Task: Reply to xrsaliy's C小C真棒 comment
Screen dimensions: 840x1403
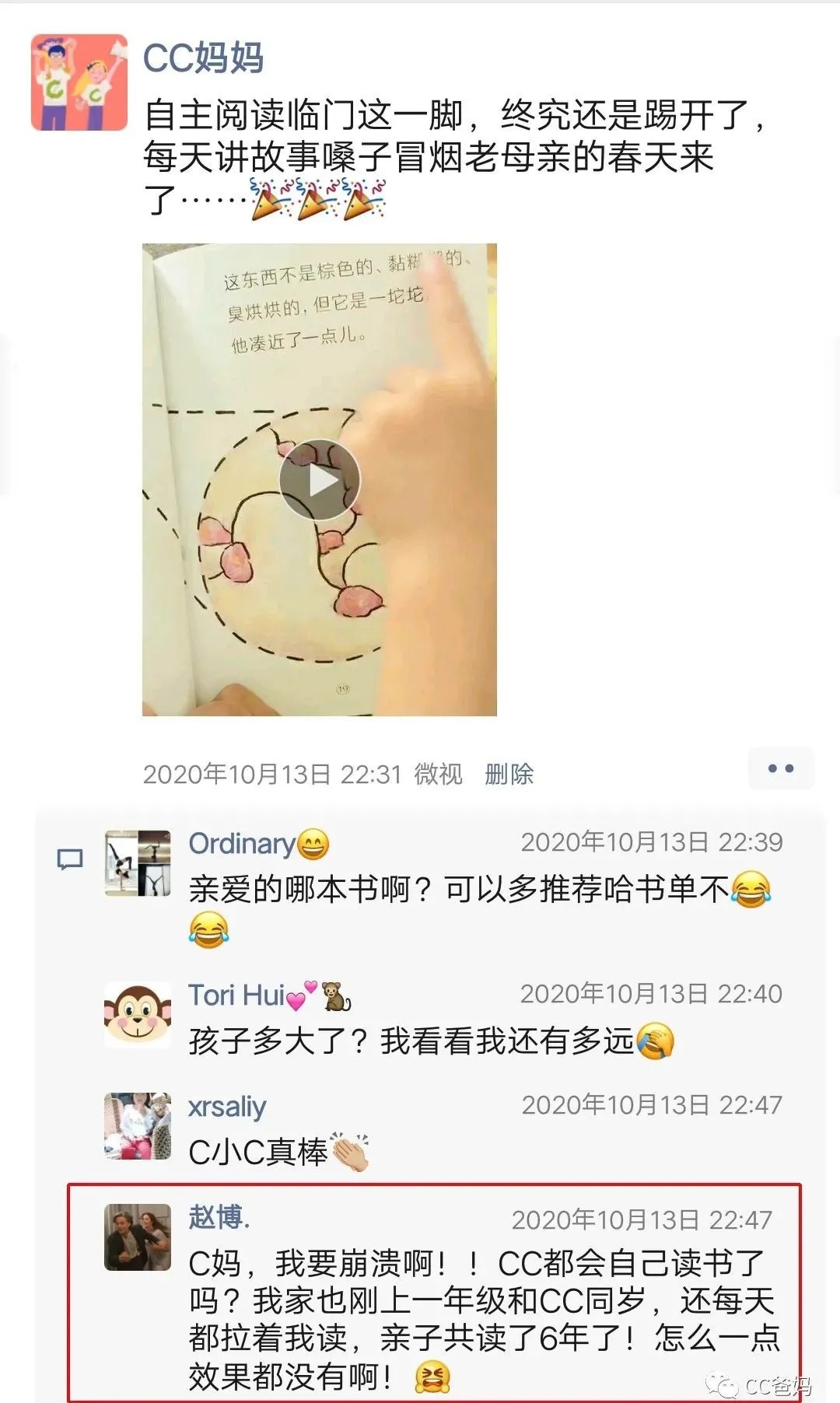Action: coord(278,1152)
